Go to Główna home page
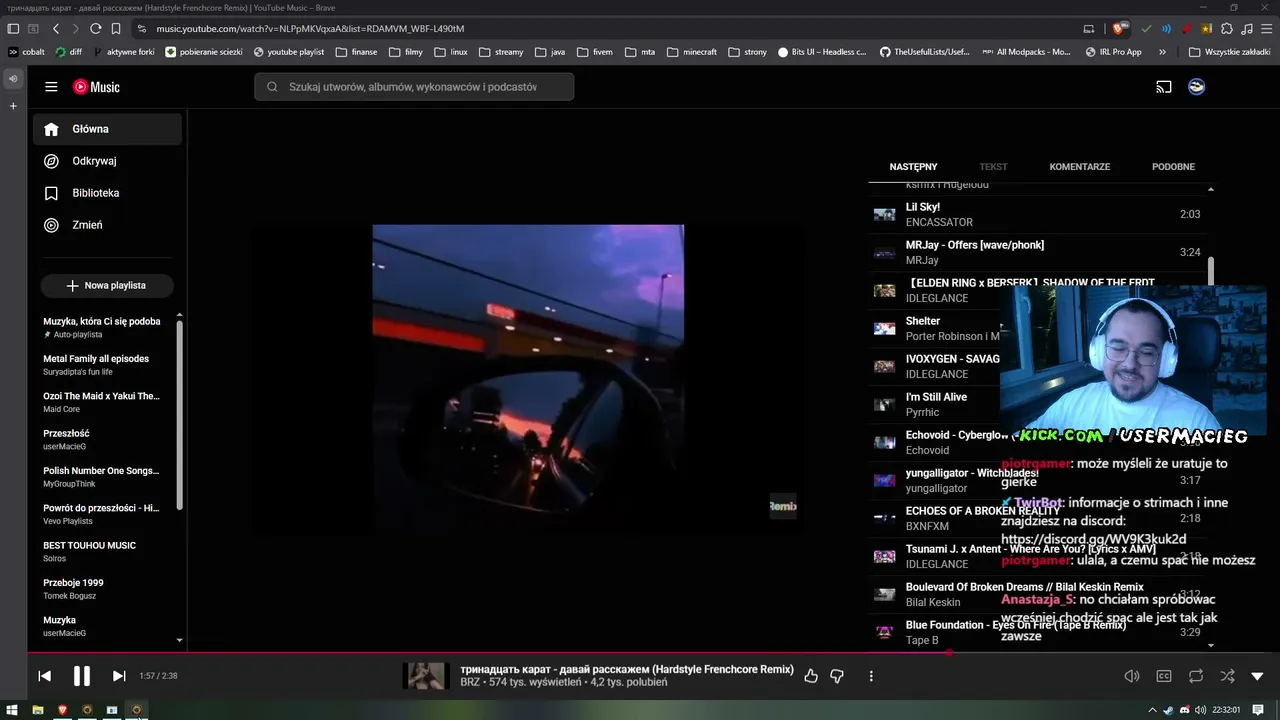 pyautogui.click(x=107, y=129)
